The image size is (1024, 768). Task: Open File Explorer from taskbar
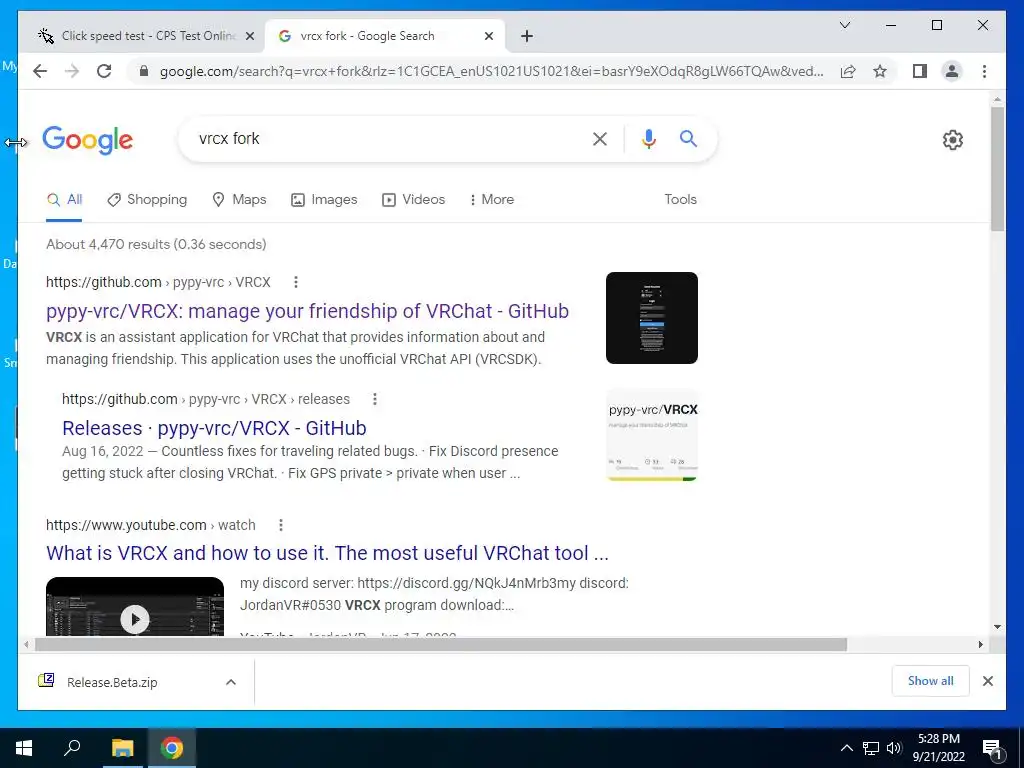pyautogui.click(x=122, y=748)
